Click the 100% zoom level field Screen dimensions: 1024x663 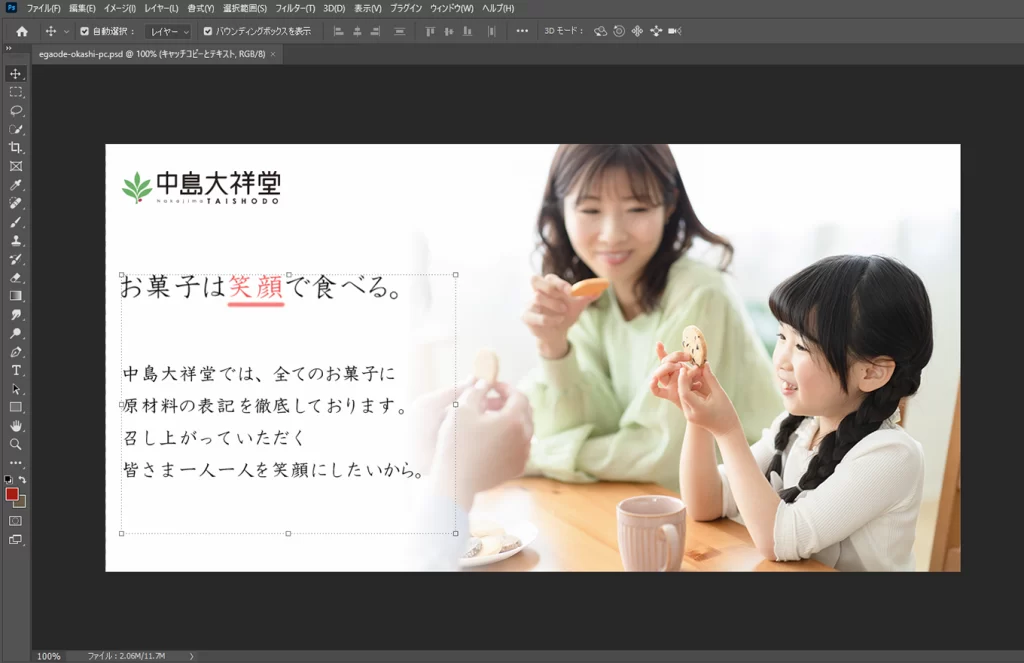pyautogui.click(x=48, y=656)
